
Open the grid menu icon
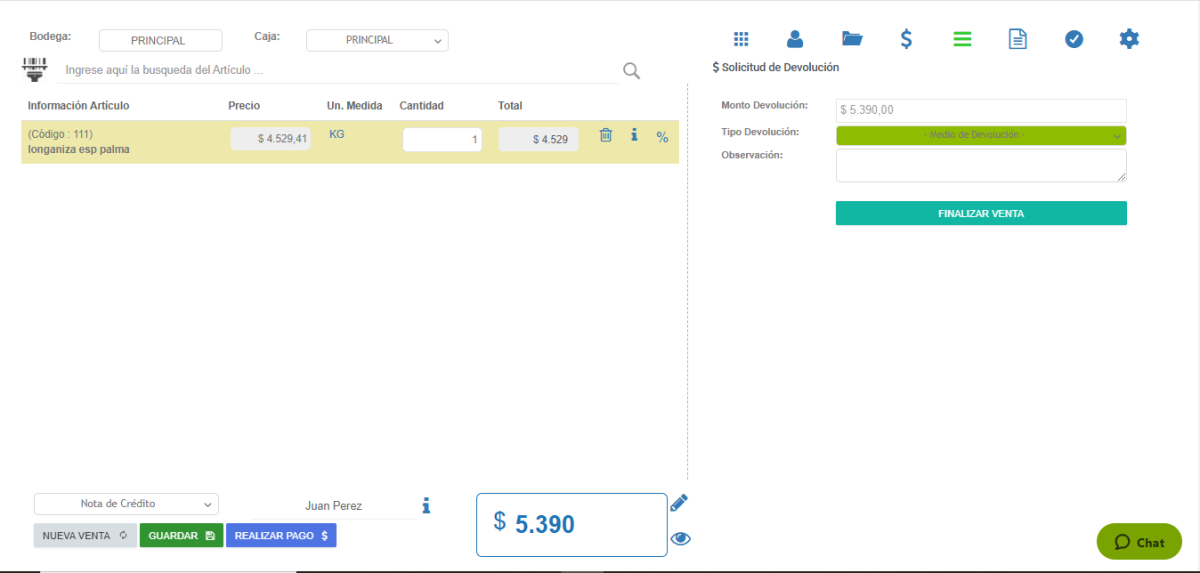741,39
